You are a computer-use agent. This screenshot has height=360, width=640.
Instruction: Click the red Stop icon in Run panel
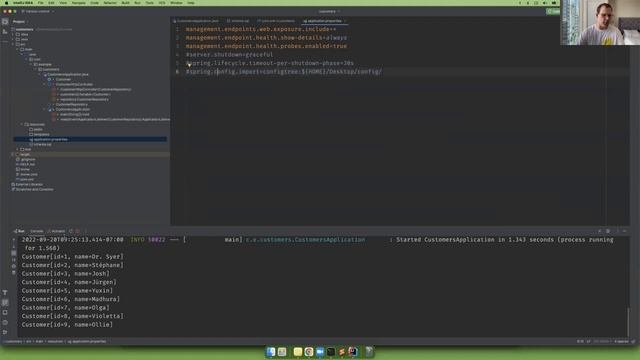(78, 231)
